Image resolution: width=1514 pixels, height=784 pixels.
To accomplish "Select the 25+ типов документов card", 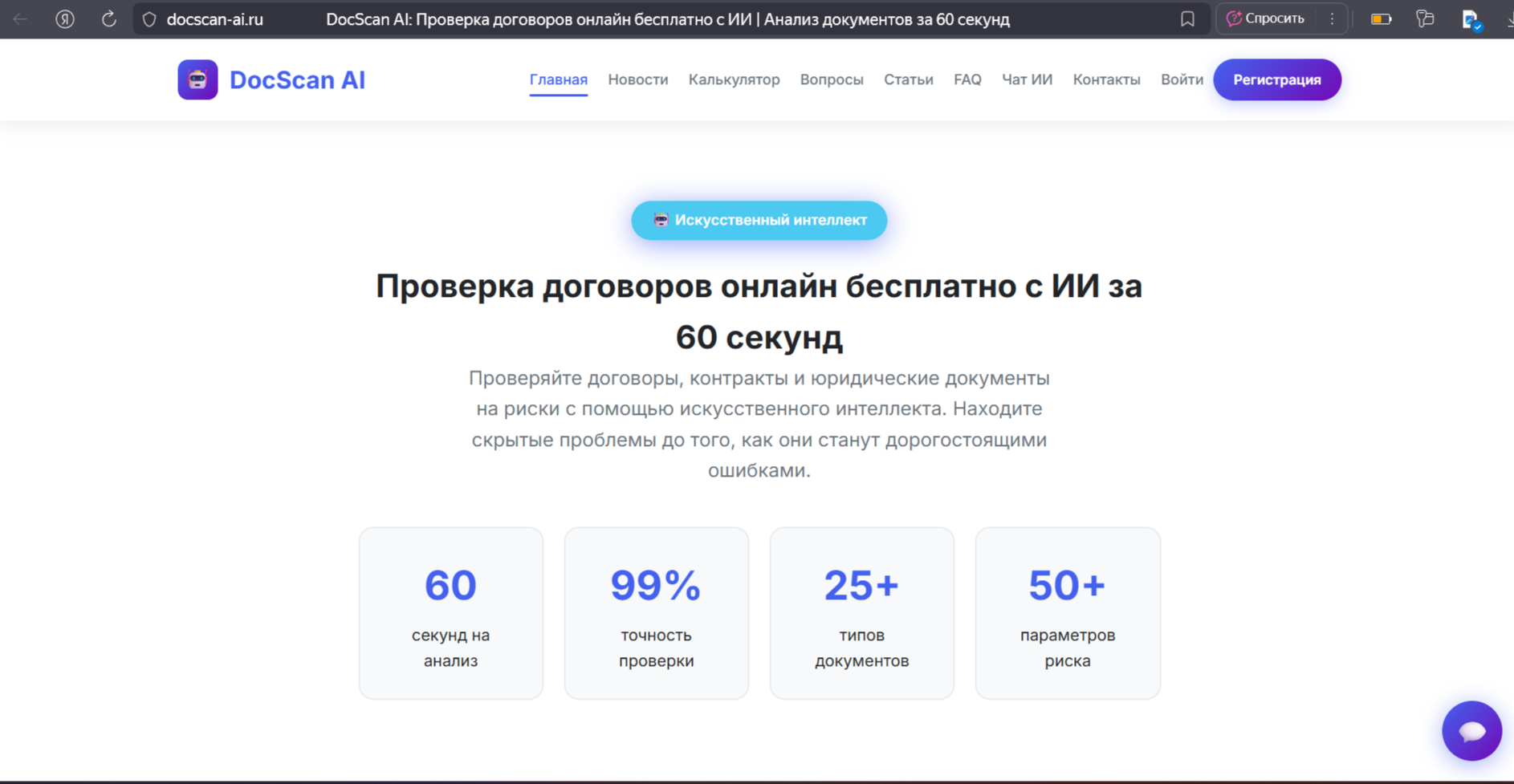I will [x=862, y=613].
